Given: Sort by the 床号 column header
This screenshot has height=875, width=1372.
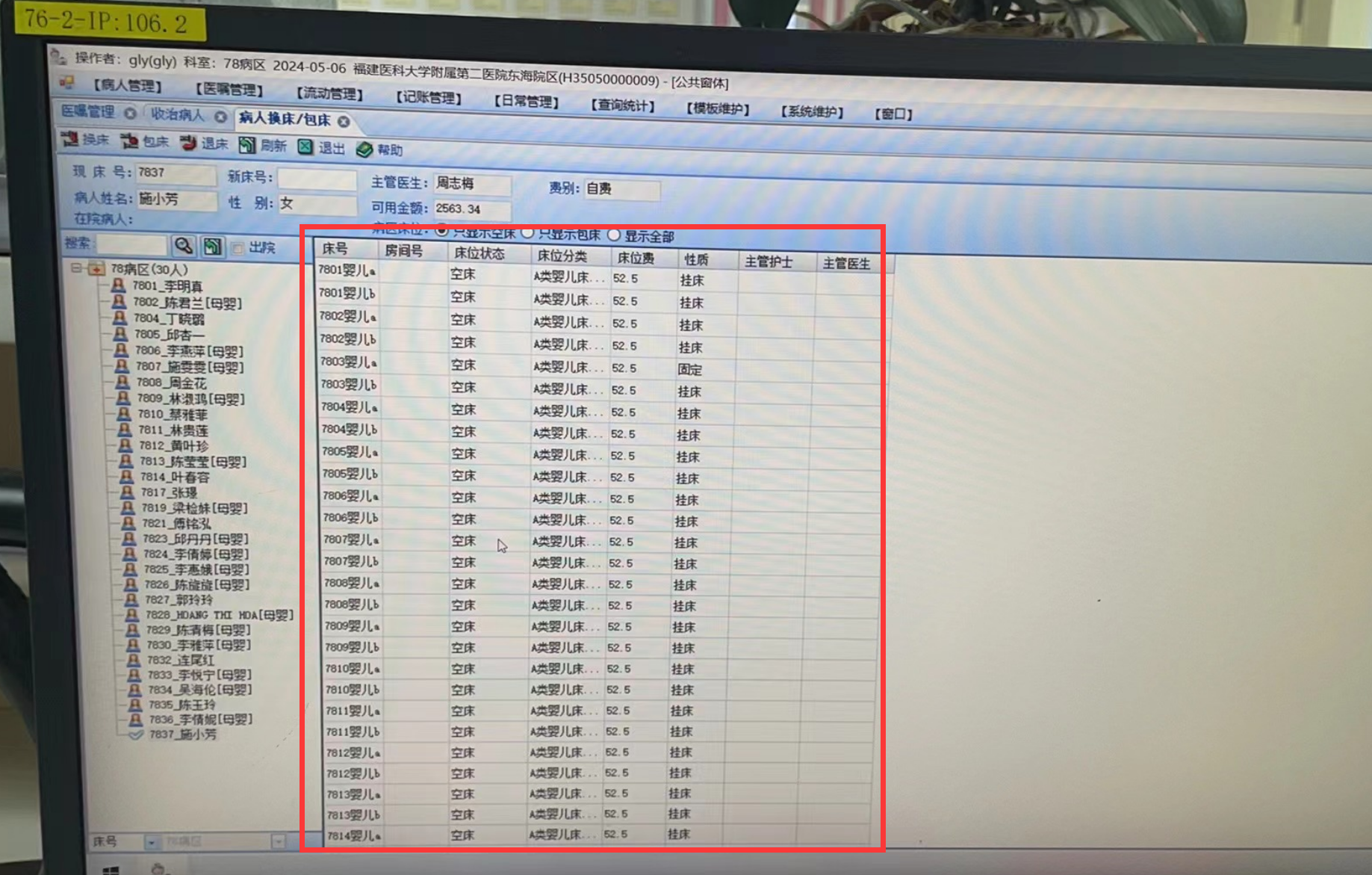Looking at the screenshot, I should [x=347, y=250].
